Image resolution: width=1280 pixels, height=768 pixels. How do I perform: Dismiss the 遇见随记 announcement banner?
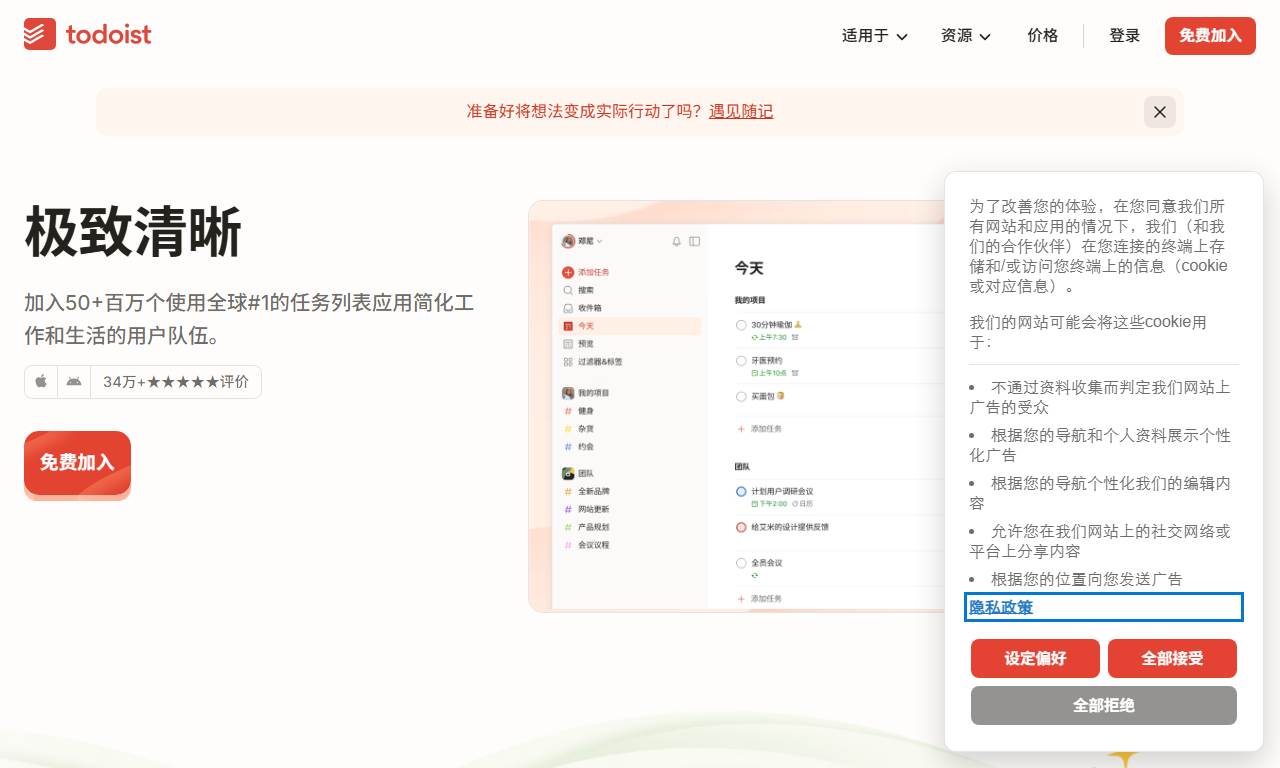point(1160,112)
